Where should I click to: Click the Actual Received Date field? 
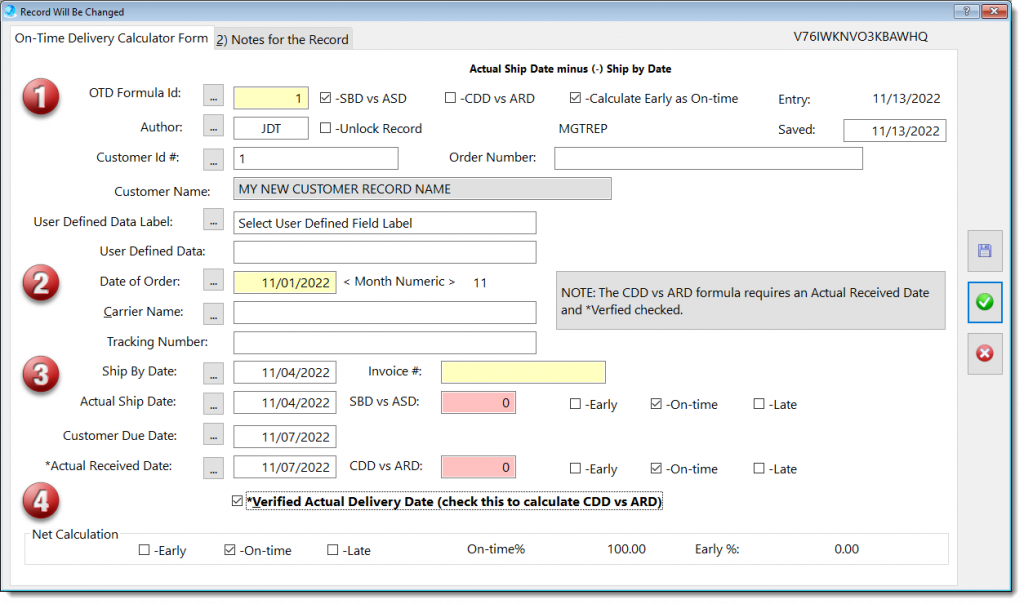(x=285, y=467)
